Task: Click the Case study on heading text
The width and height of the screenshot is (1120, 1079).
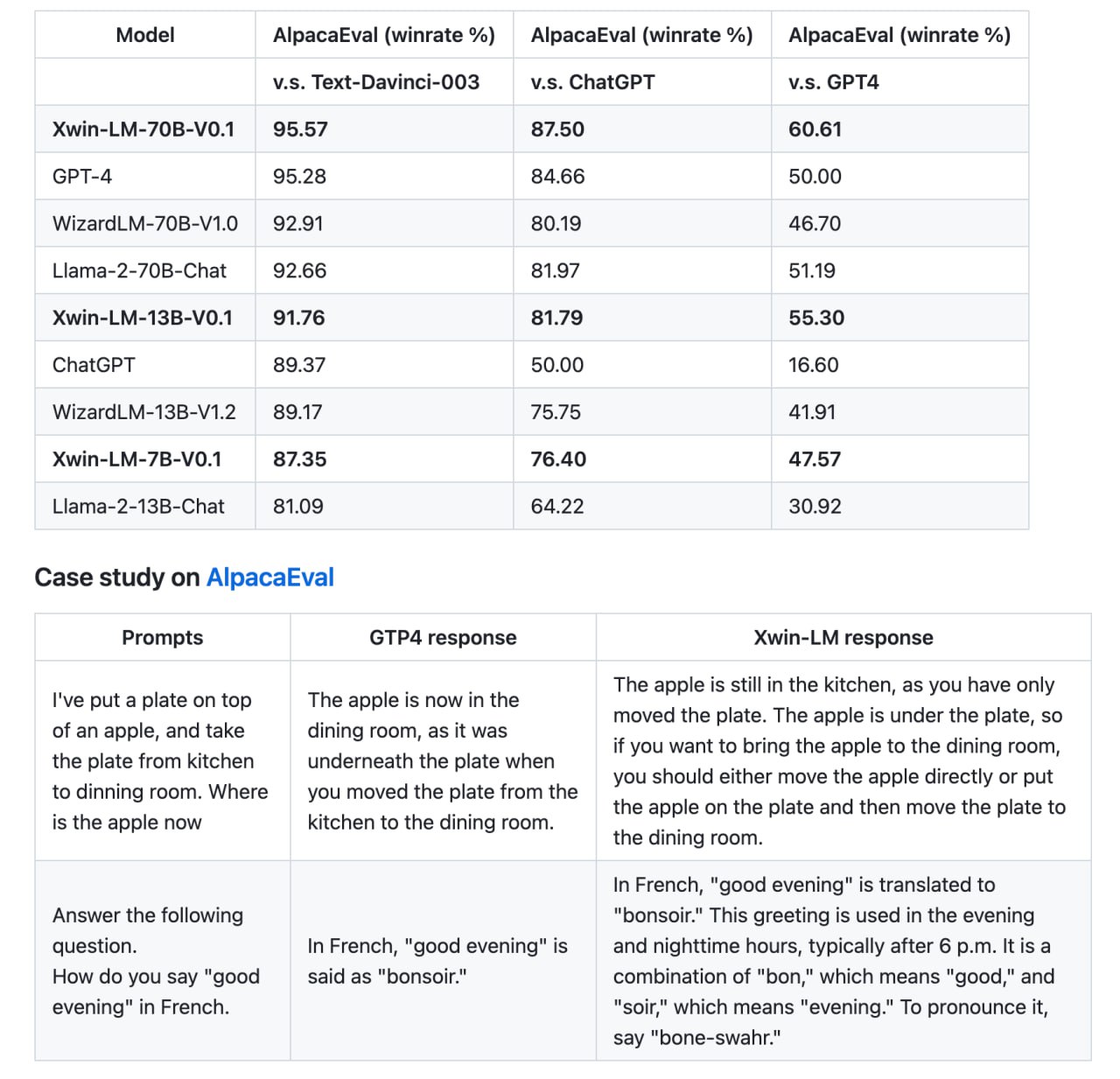Action: (117, 578)
